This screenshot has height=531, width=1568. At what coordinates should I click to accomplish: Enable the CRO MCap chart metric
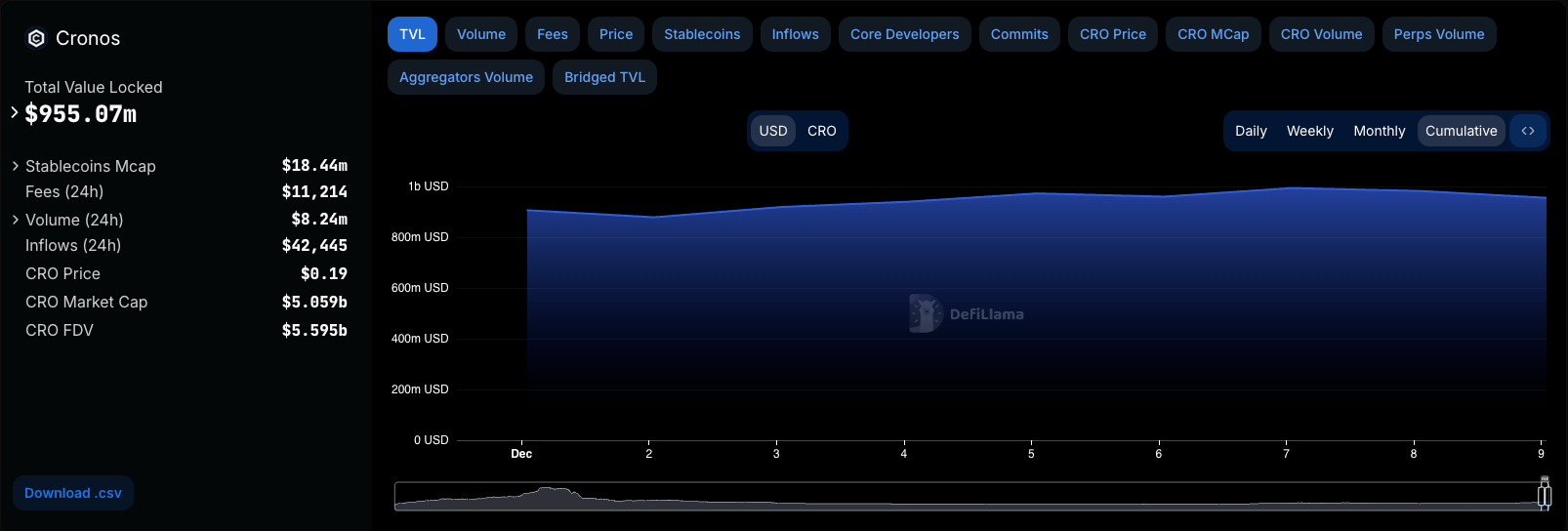(x=1214, y=34)
